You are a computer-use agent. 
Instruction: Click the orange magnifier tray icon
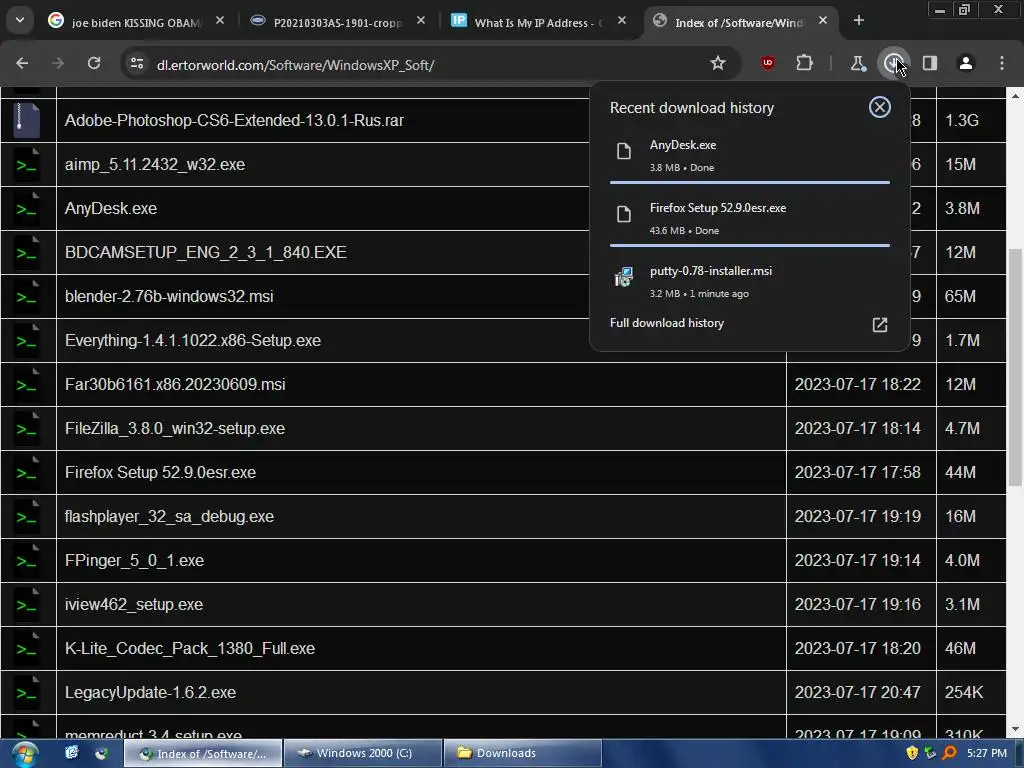click(950, 753)
